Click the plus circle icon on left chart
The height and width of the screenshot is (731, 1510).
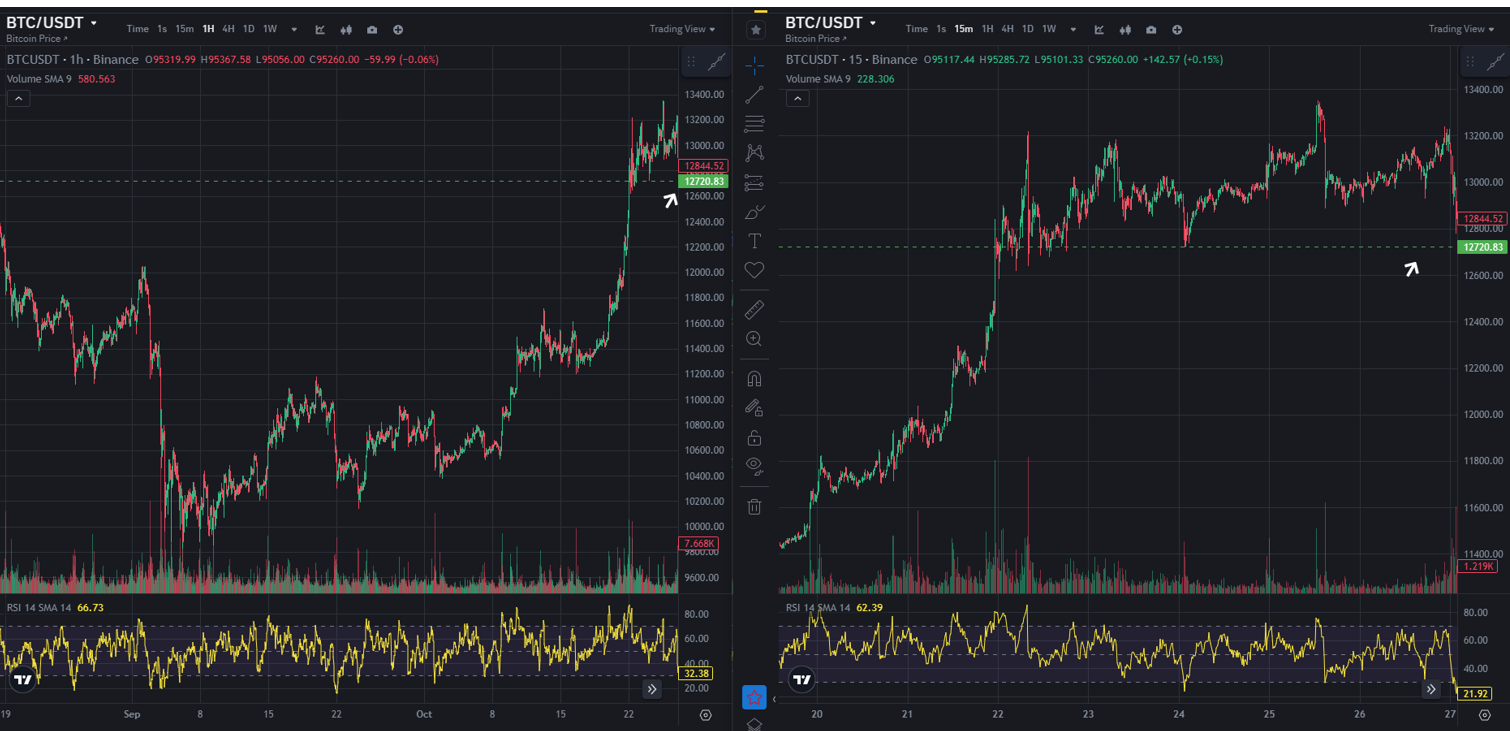click(x=398, y=30)
